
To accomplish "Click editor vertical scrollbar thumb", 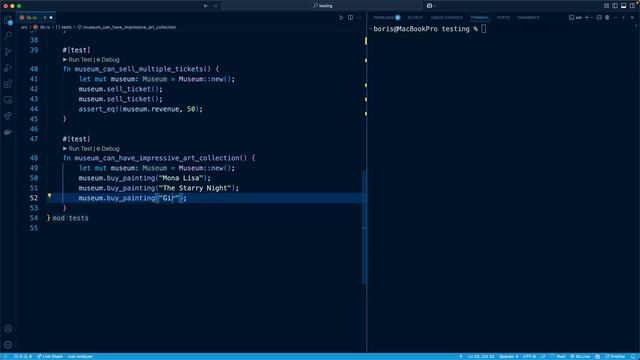I will pos(364,227).
